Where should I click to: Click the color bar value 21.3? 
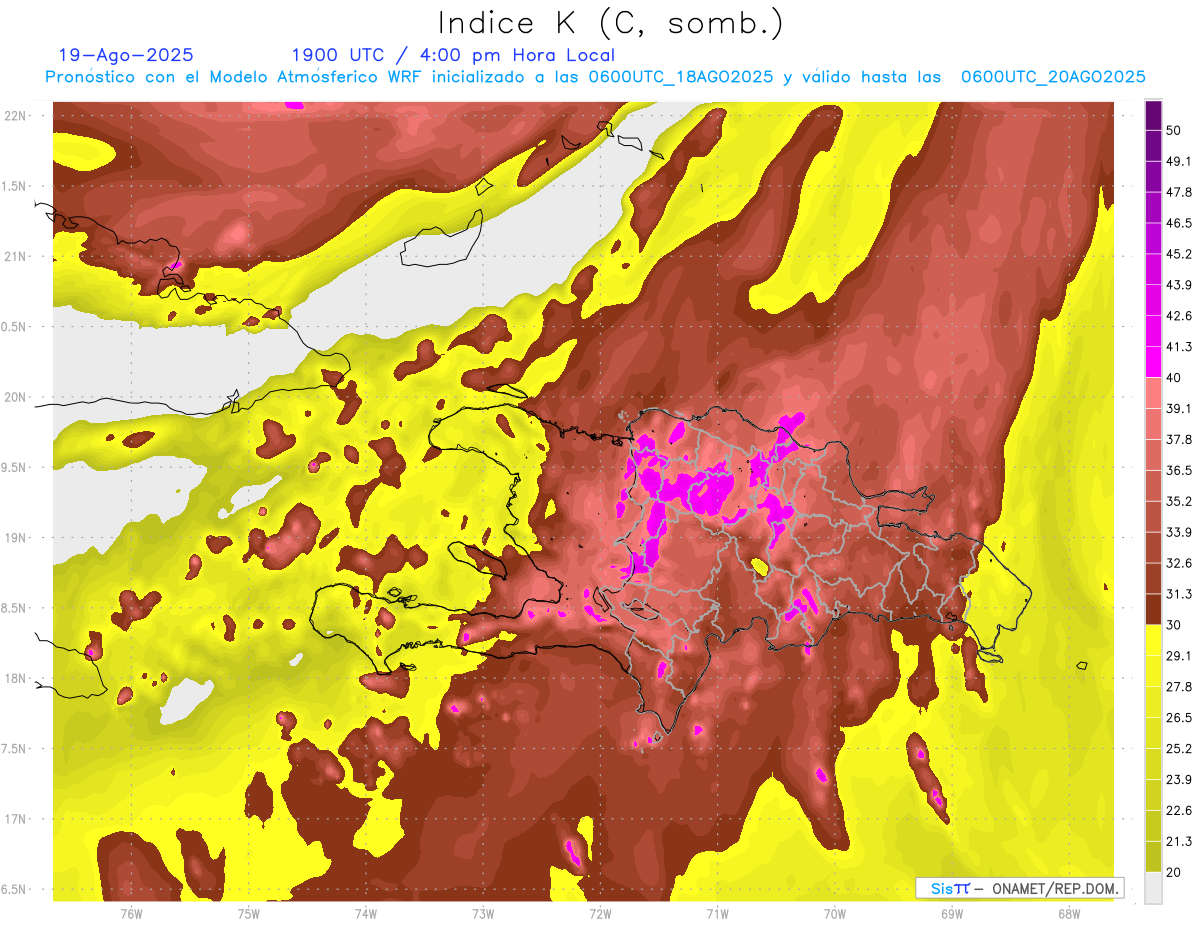pyautogui.click(x=1179, y=841)
